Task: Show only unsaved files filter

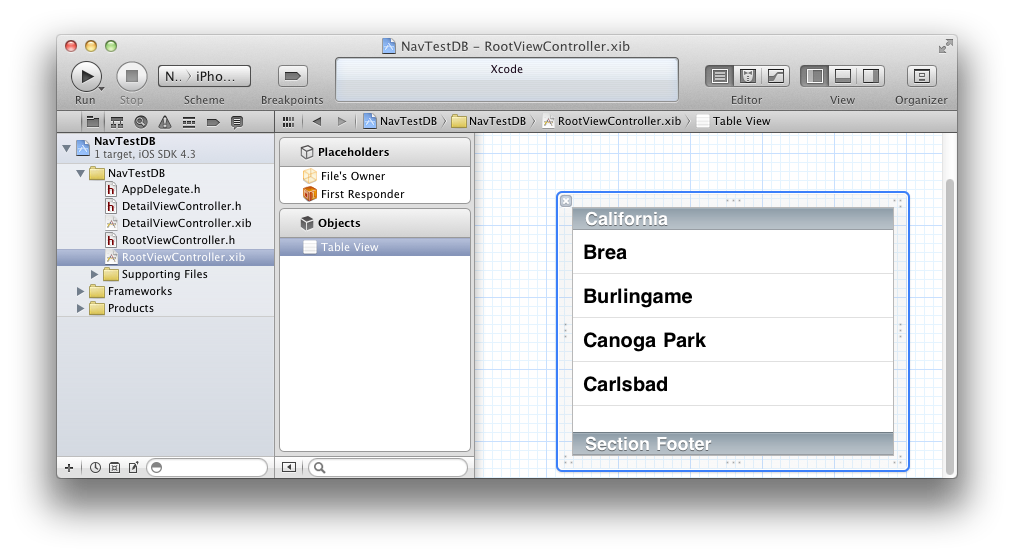Action: [x=133, y=467]
